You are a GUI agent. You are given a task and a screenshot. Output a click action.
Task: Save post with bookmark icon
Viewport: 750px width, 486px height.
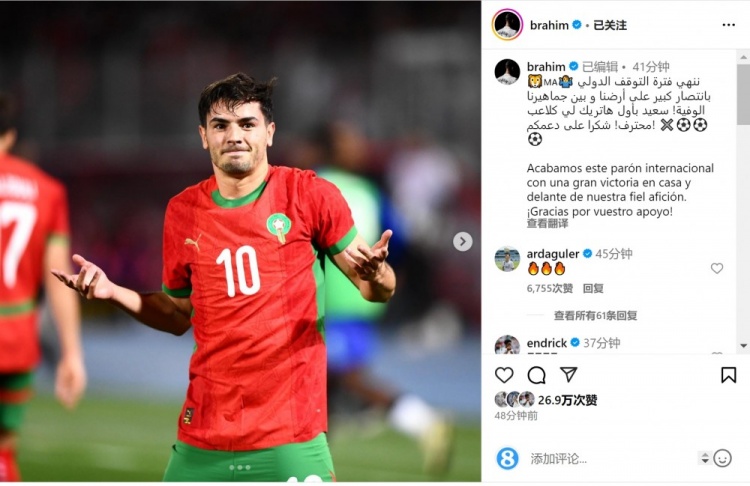728,375
